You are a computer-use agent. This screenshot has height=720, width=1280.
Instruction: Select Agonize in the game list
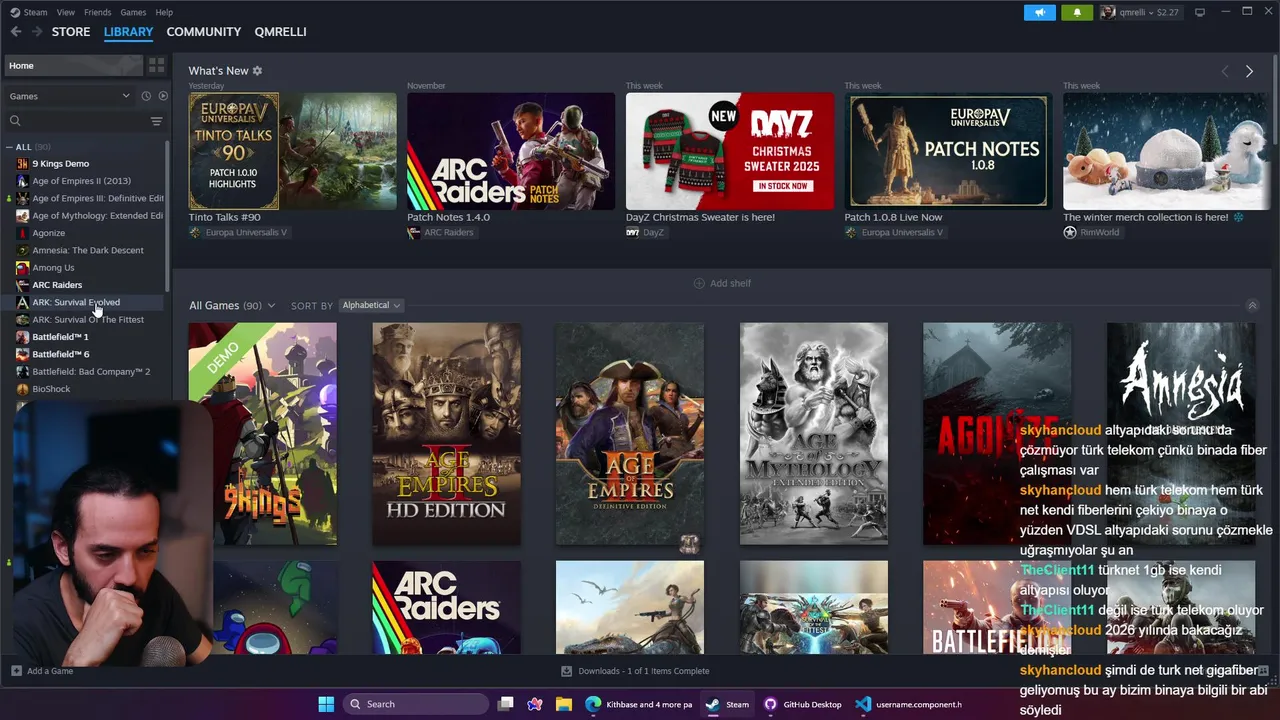click(48, 233)
